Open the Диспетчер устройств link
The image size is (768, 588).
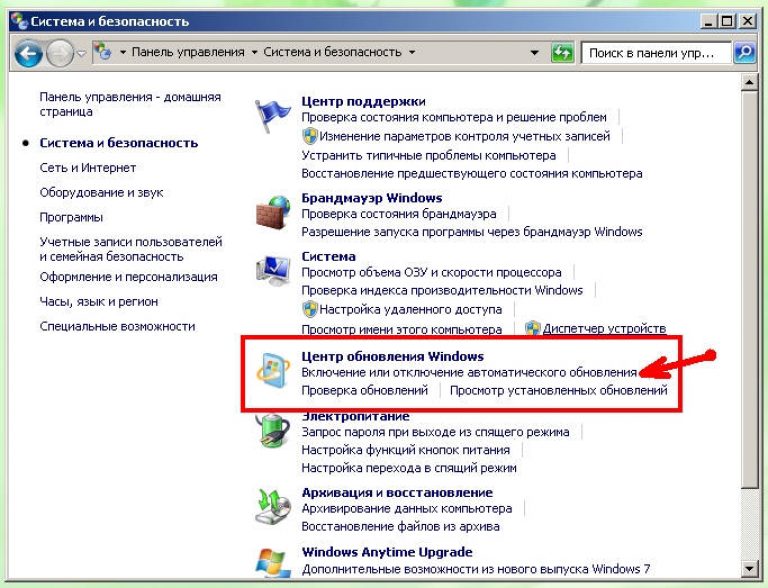605,329
